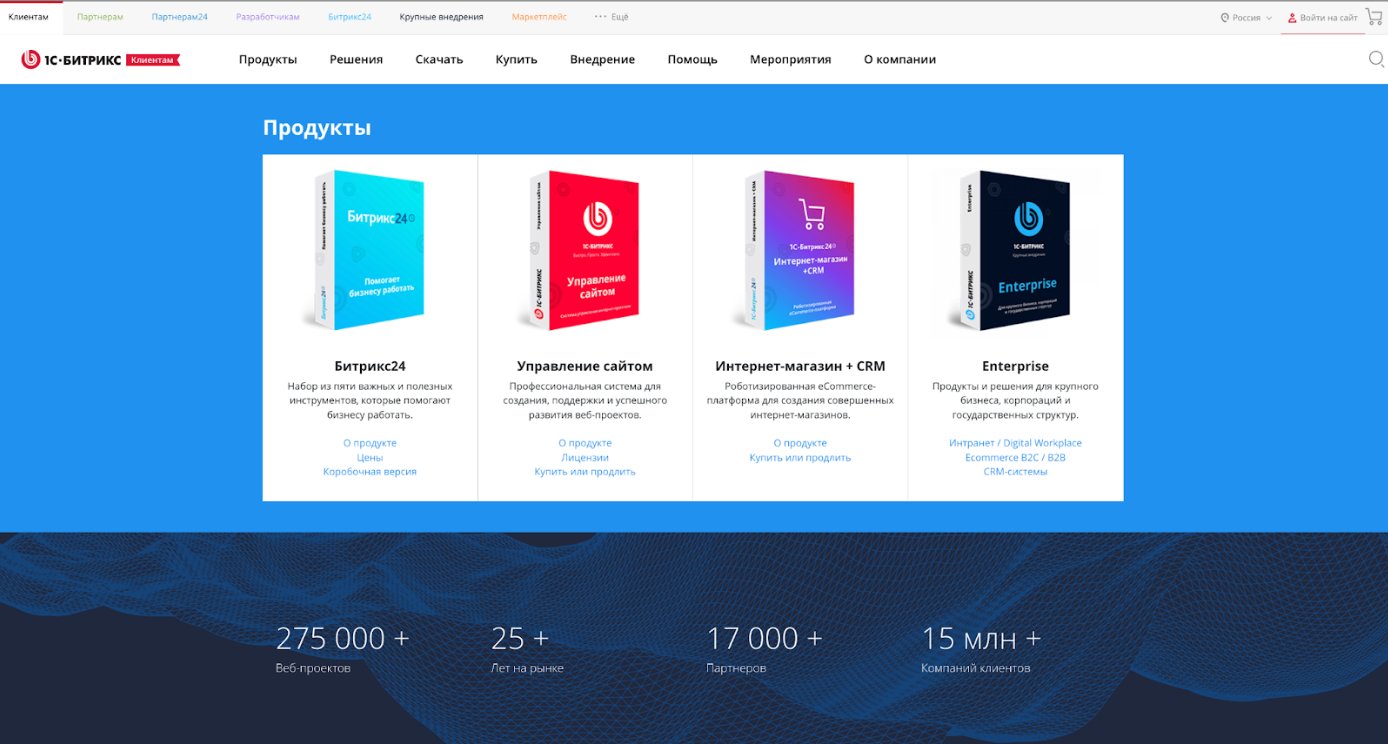Screen dimensions: 1388x744
Task: Open the Ecommerce B2C / B2B link
Action: coord(1015,457)
